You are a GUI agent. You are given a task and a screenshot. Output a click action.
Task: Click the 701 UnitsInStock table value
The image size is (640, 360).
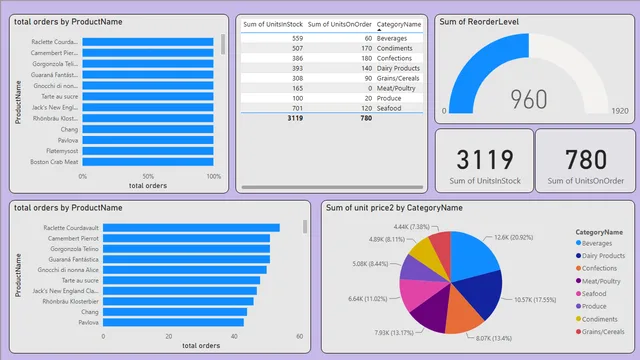pos(297,108)
